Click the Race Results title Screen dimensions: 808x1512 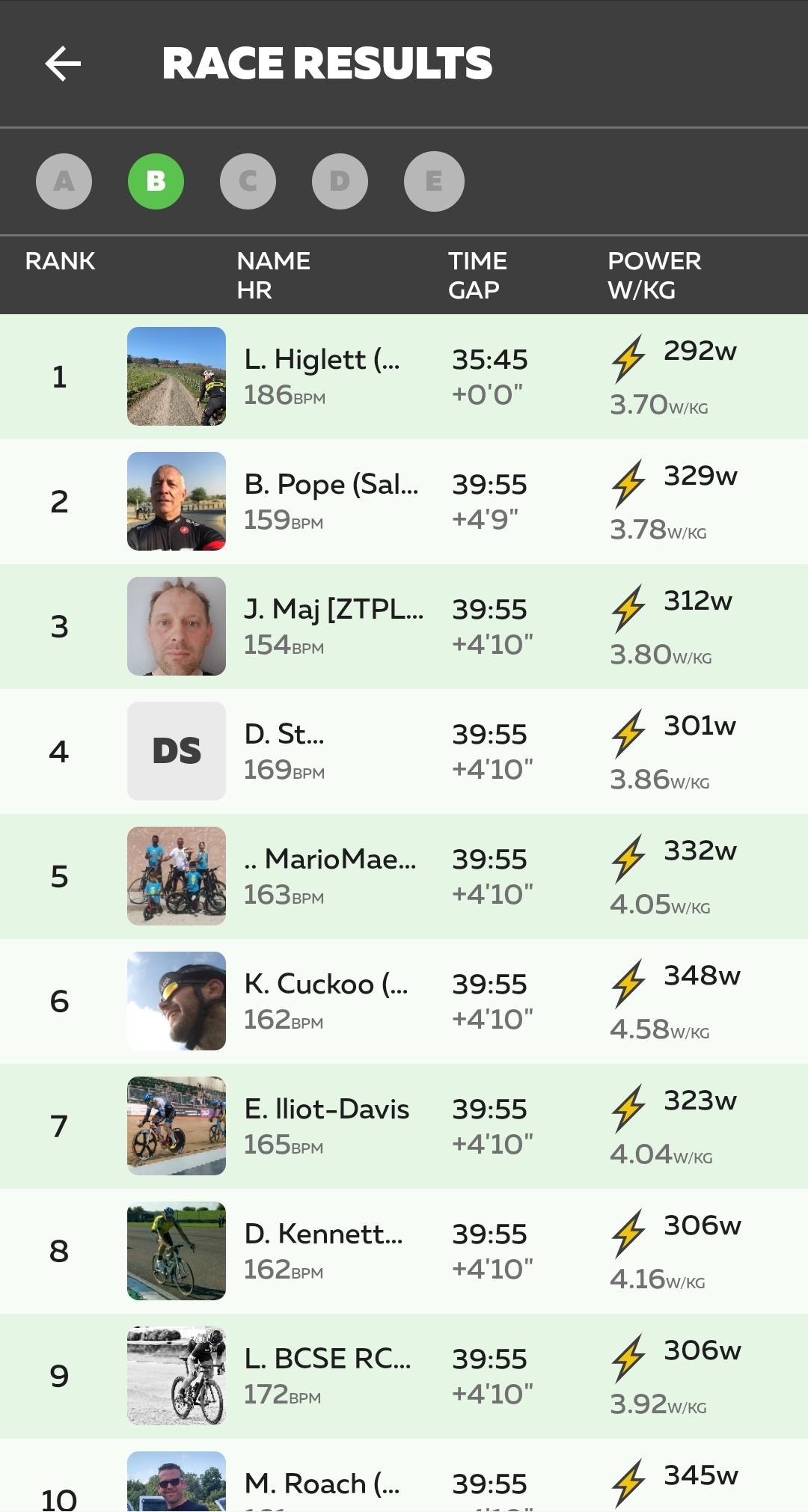pos(328,64)
